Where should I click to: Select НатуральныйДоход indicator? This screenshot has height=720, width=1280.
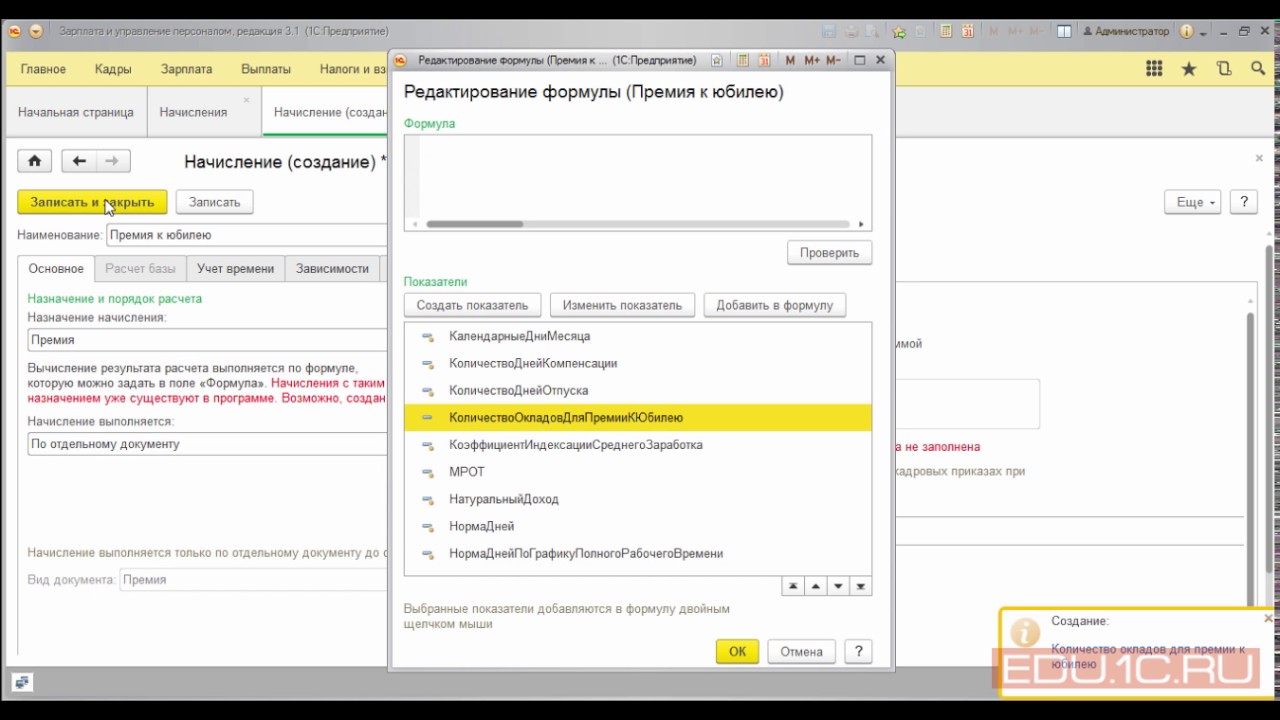click(637, 499)
